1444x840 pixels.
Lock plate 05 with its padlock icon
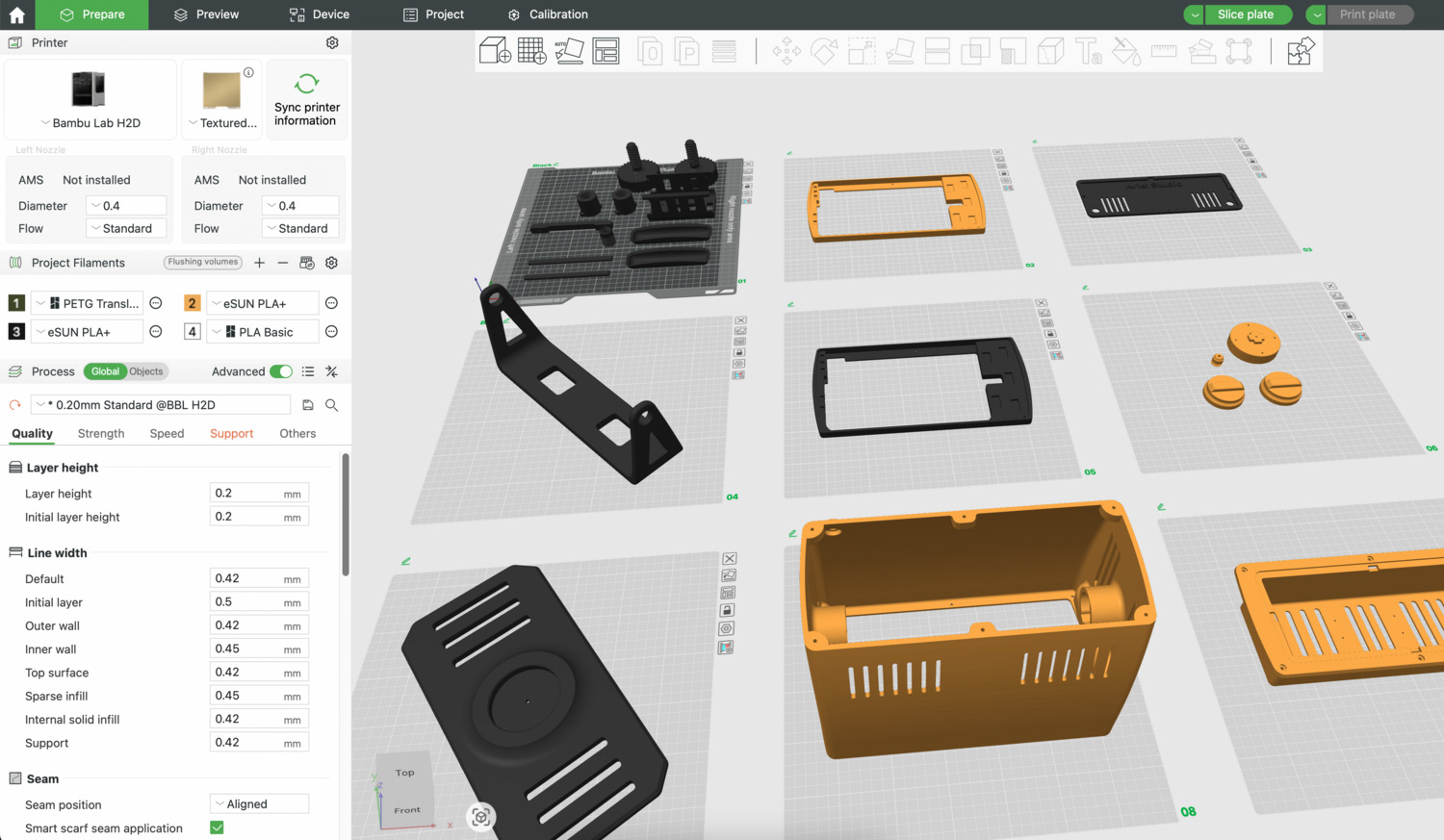1050,334
